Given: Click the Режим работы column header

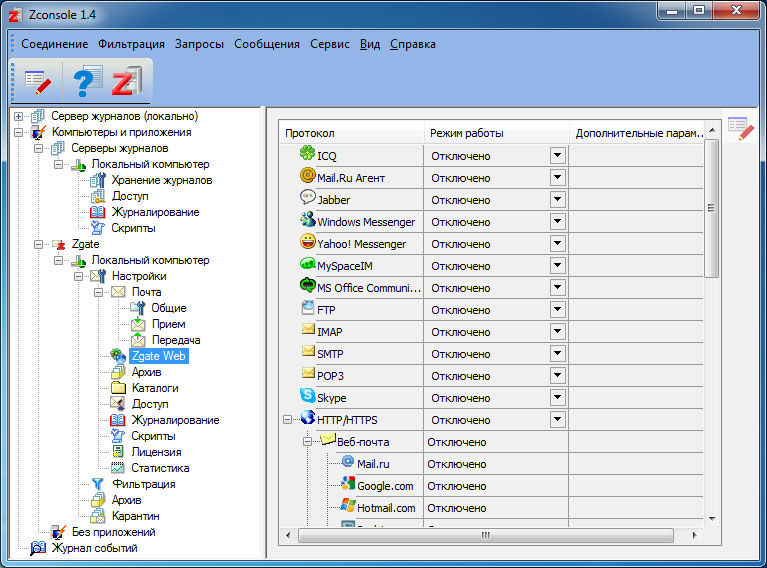Looking at the screenshot, I should [496, 133].
